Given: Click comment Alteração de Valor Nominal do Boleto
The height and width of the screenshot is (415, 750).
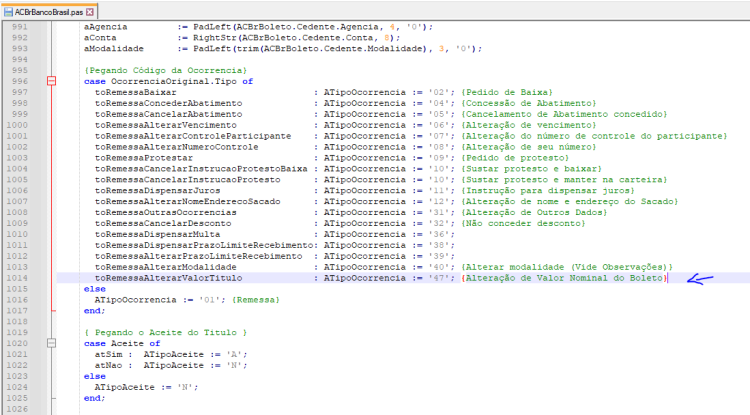Looking at the screenshot, I should (564, 278).
